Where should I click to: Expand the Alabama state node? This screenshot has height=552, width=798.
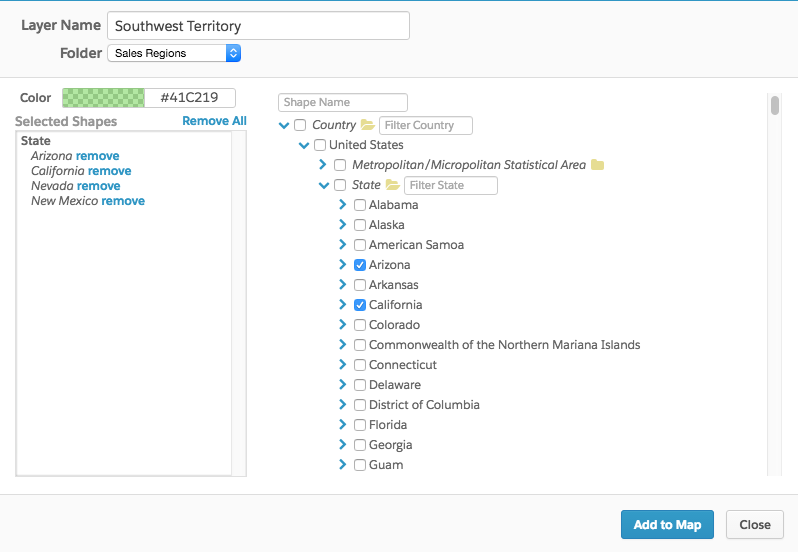343,205
